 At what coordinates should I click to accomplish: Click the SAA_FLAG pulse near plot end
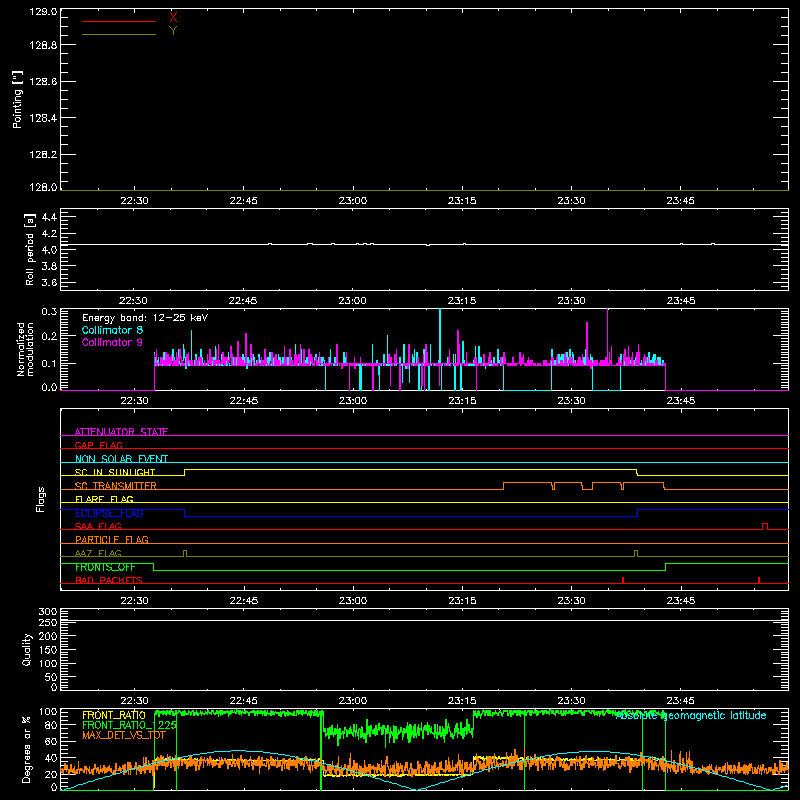765,526
